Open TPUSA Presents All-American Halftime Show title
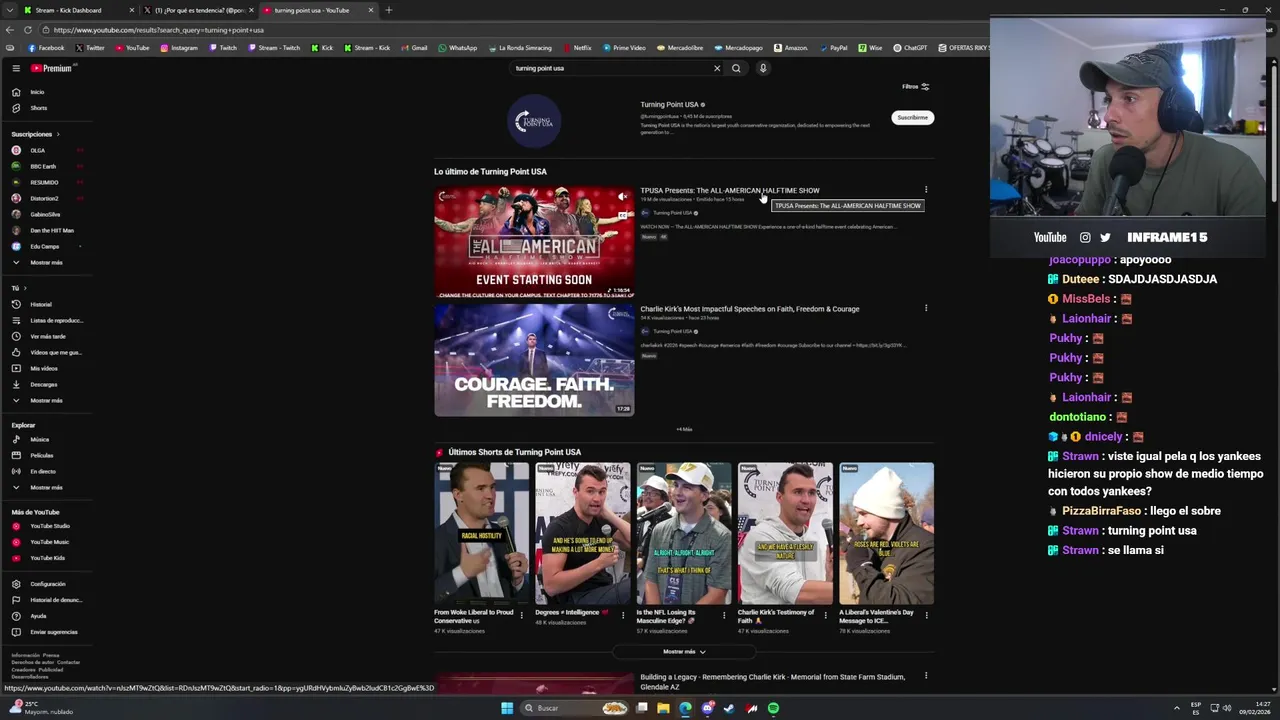Screen dimensions: 1280x720 (730, 190)
